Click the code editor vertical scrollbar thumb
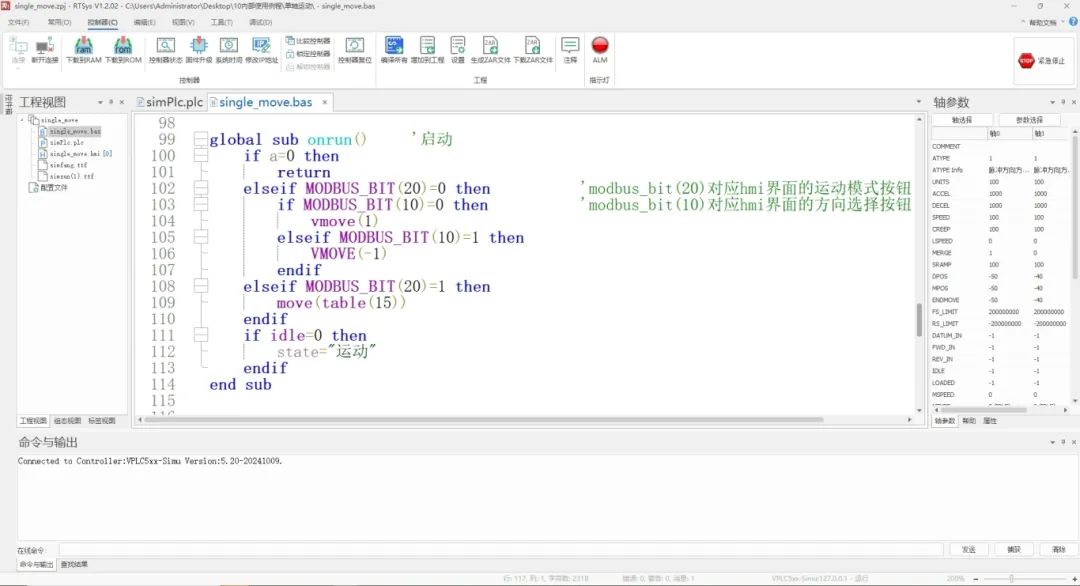1080x586 pixels. pyautogui.click(x=919, y=320)
